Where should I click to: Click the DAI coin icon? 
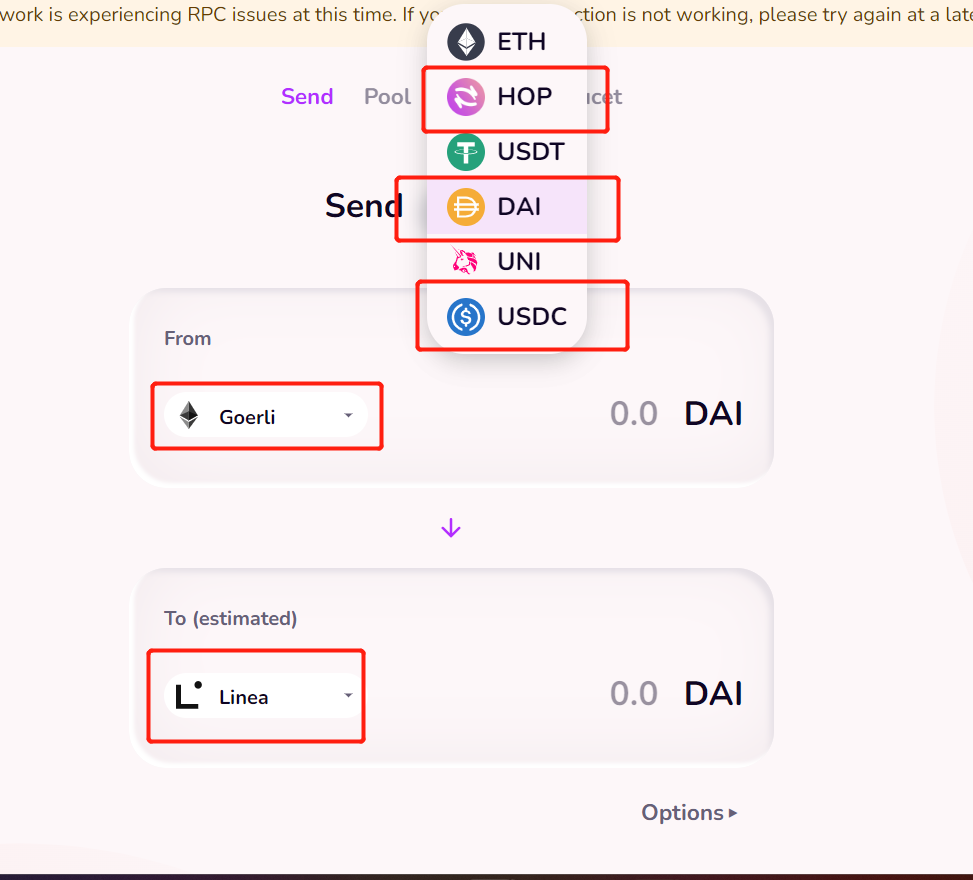click(x=466, y=207)
